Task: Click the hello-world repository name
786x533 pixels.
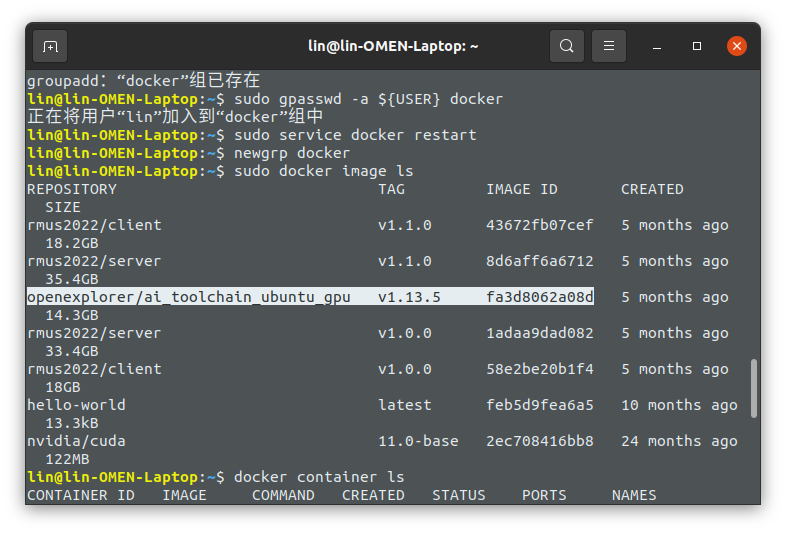Action: 76,405
